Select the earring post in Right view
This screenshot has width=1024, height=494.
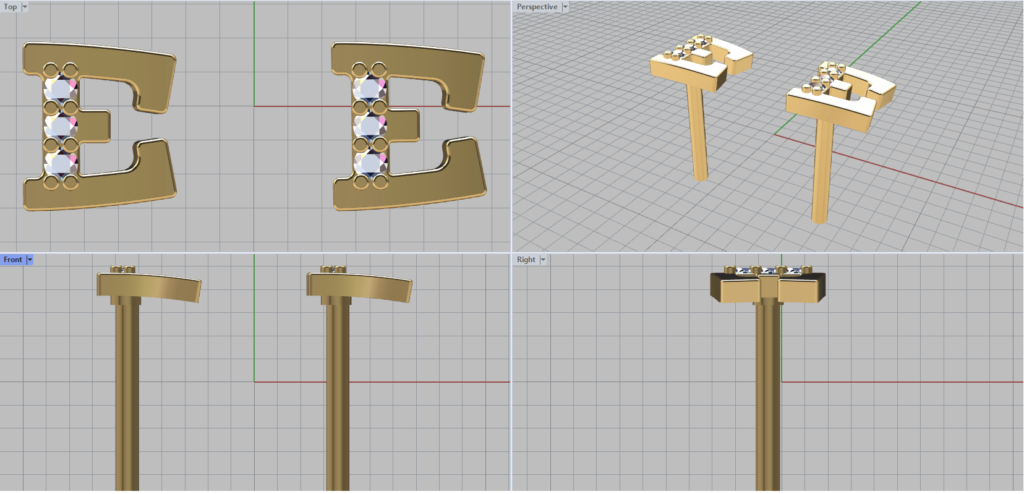pyautogui.click(x=767, y=400)
